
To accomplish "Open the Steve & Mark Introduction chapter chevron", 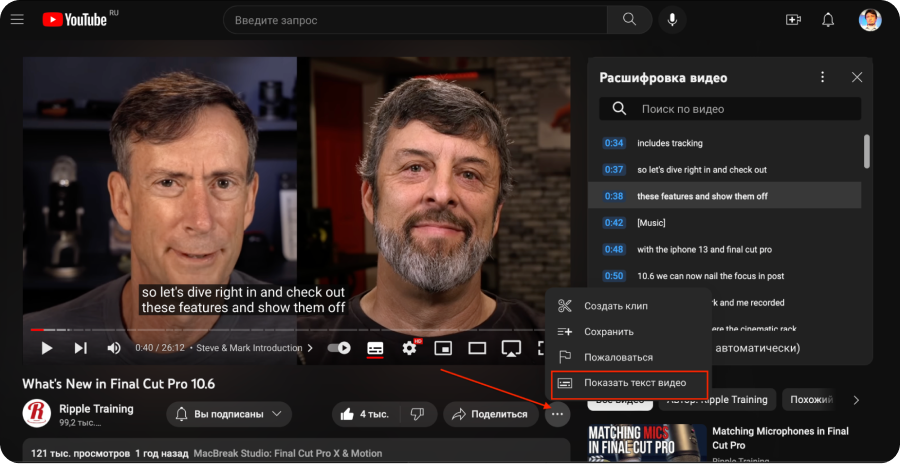I will click(310, 348).
